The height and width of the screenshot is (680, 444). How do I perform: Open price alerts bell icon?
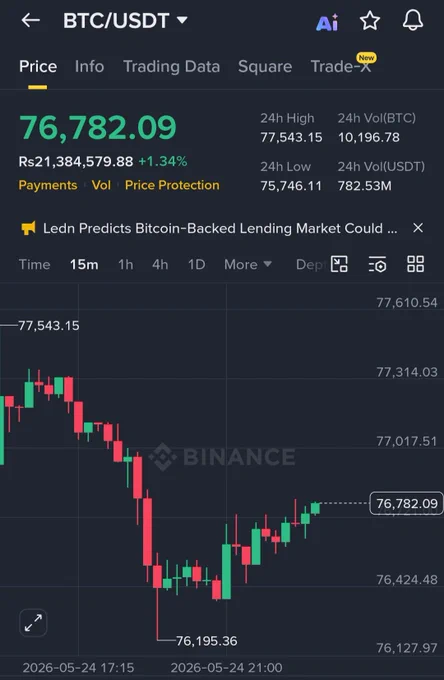coord(412,20)
